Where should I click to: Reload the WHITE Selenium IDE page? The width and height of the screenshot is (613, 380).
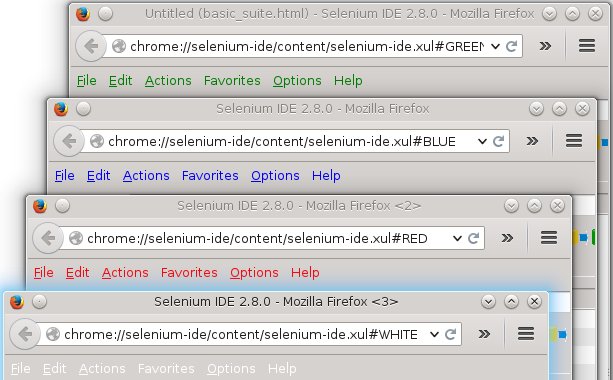coord(450,334)
